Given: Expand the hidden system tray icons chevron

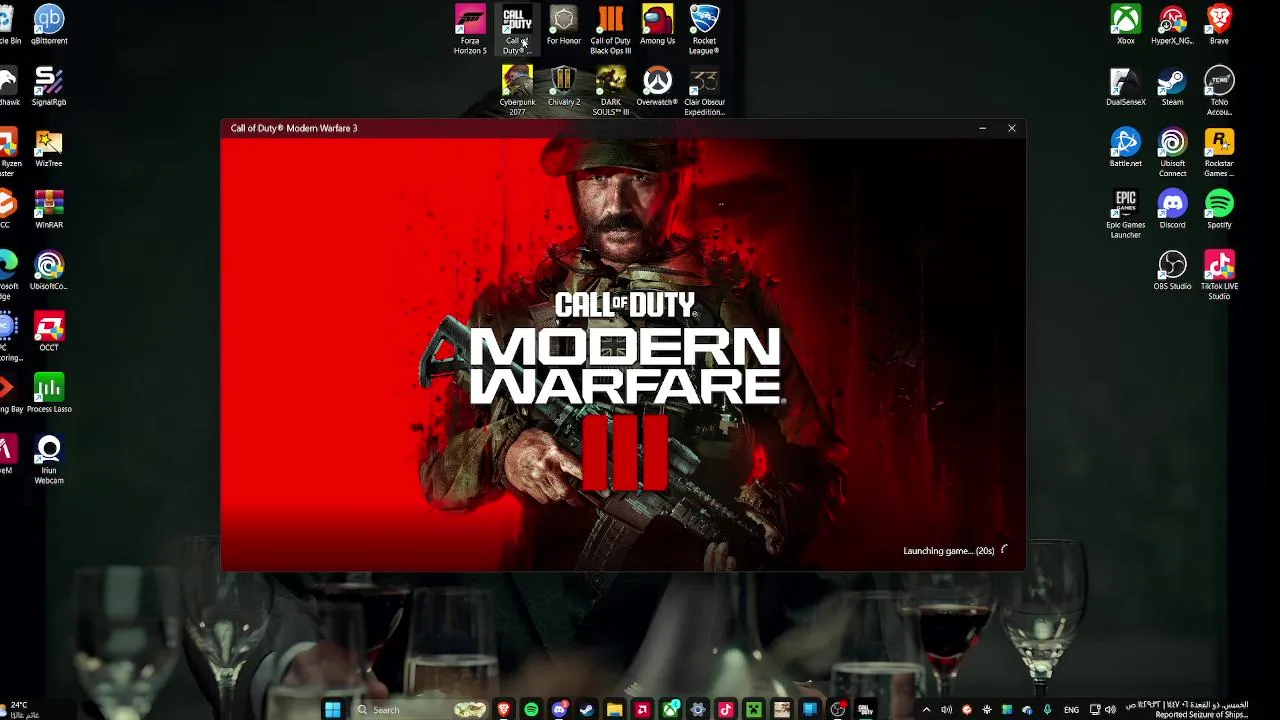Looking at the screenshot, I should tap(926, 709).
